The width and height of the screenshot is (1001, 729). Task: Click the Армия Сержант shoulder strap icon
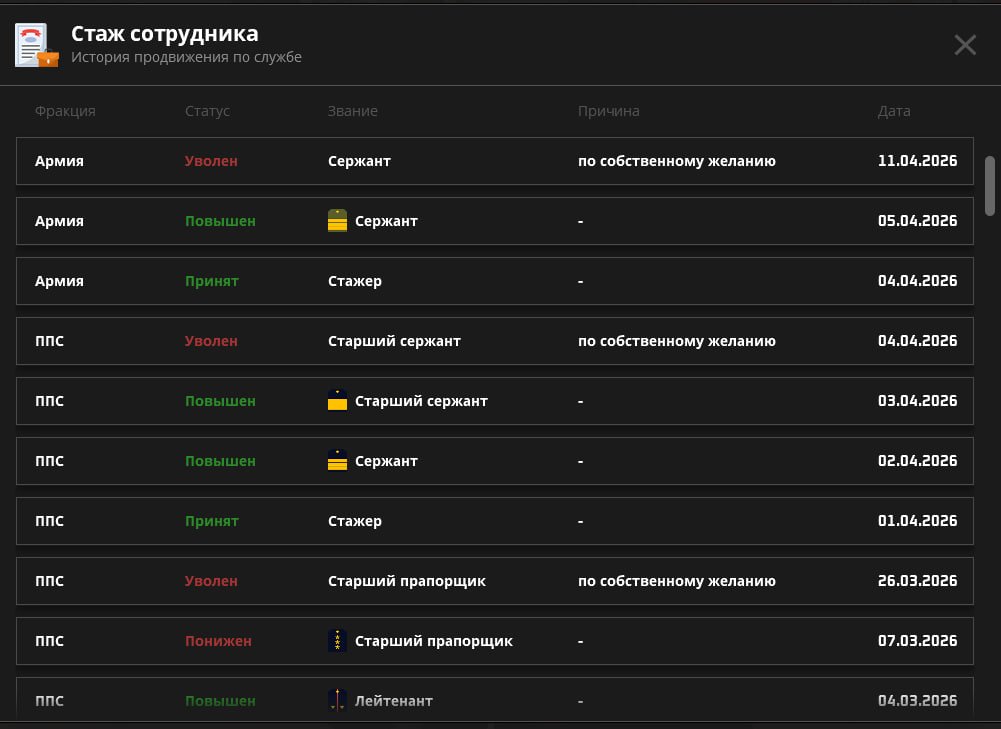point(337,221)
